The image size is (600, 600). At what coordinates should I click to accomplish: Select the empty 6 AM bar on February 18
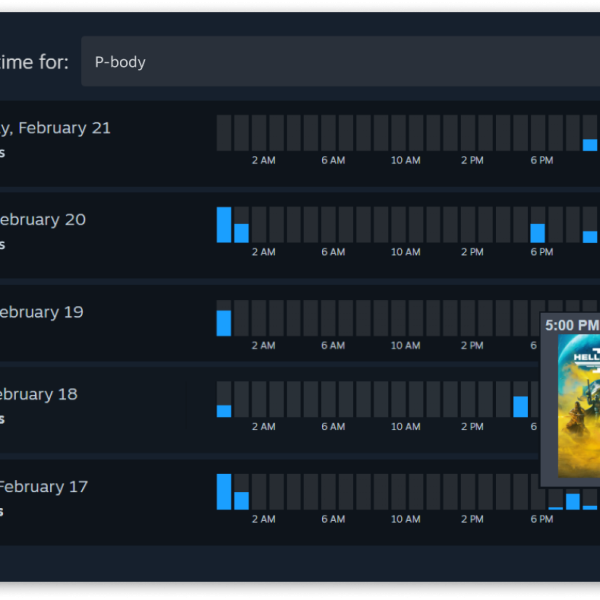pyautogui.click(x=328, y=399)
